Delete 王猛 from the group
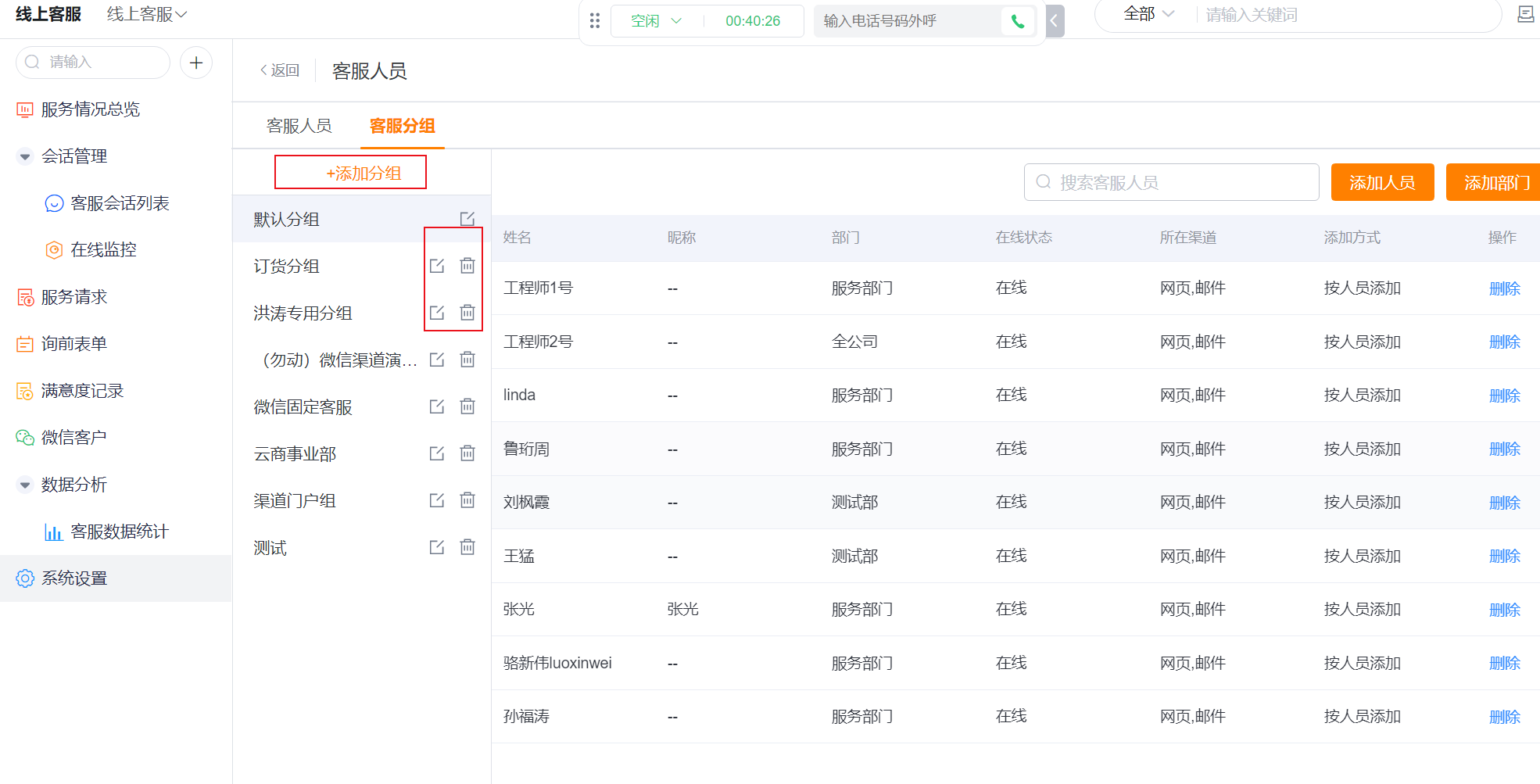Image resolution: width=1540 pixels, height=784 pixels. point(1505,556)
